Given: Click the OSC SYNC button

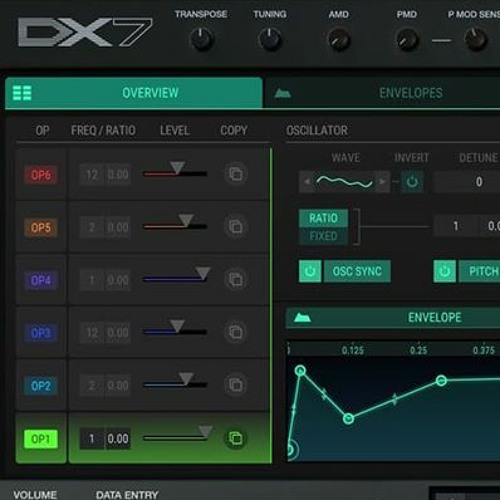Looking at the screenshot, I should pos(357,271).
